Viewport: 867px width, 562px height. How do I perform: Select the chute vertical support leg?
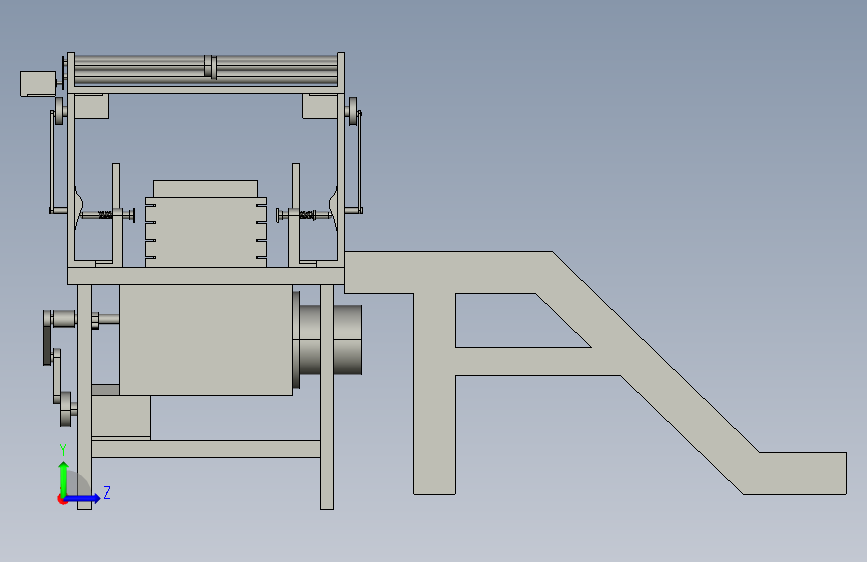[x=435, y=393]
